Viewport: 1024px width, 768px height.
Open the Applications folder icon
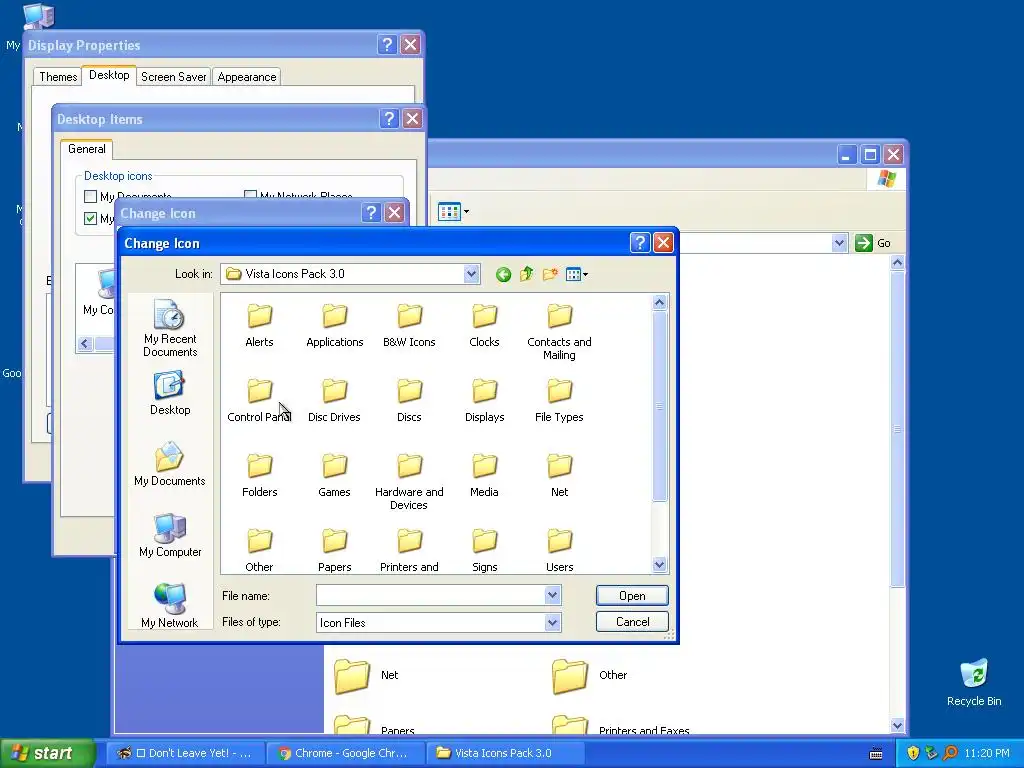pyautogui.click(x=334, y=326)
